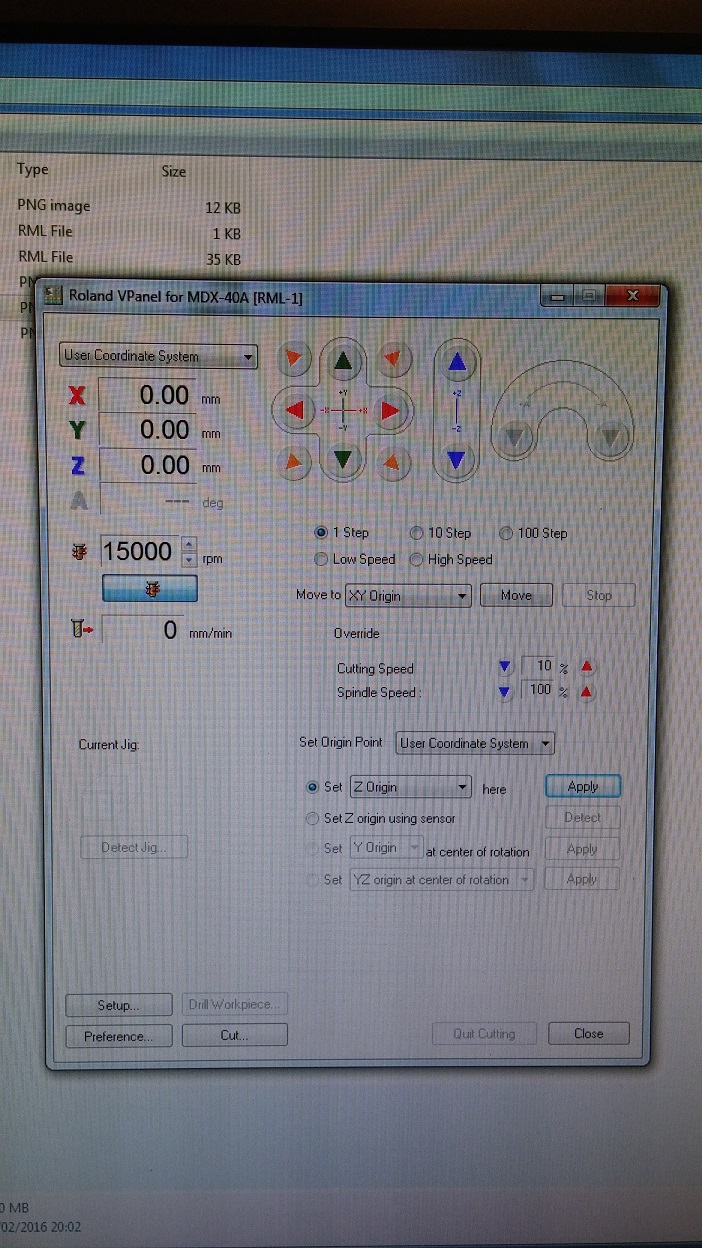The height and width of the screenshot is (1248, 702).
Task: Open the top coordinate system dropdown
Action: pos(159,356)
